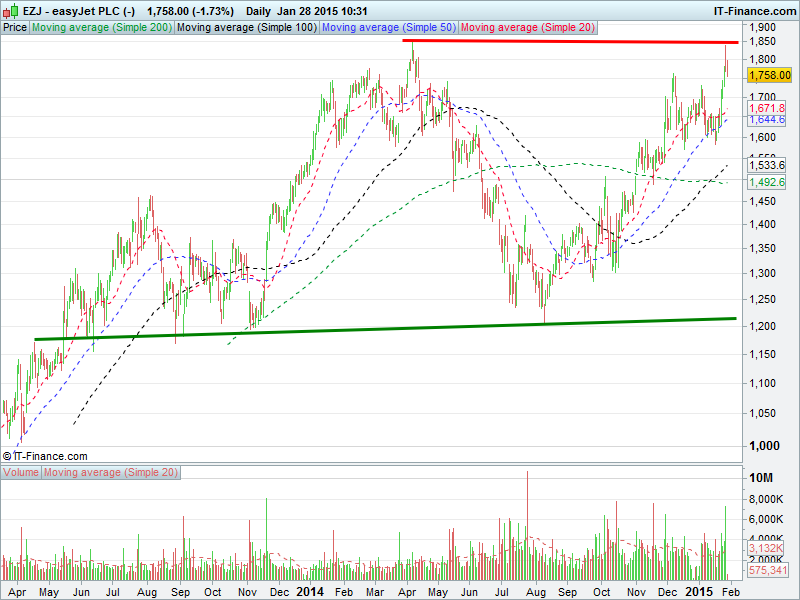Click the IT-Finance.com link at top right
800x600 pixels.
click(x=753, y=9)
